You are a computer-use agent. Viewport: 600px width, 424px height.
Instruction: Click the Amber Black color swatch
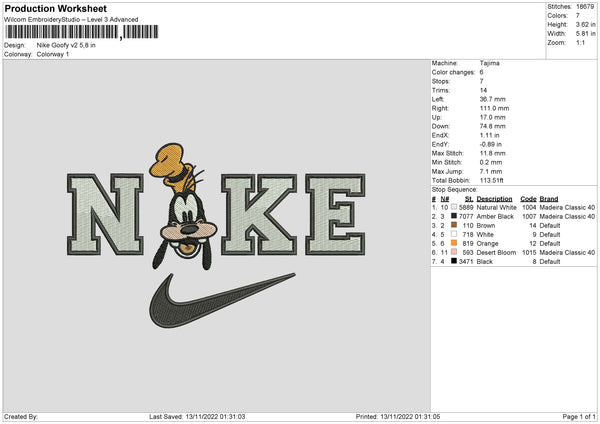pos(454,216)
